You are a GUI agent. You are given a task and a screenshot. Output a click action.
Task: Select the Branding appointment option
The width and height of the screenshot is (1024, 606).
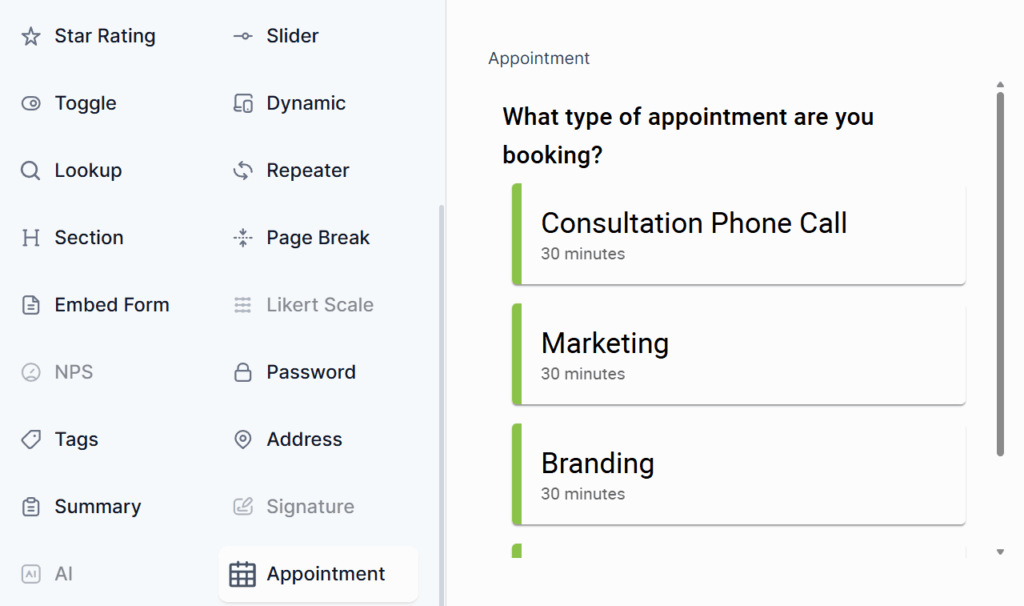(x=739, y=473)
